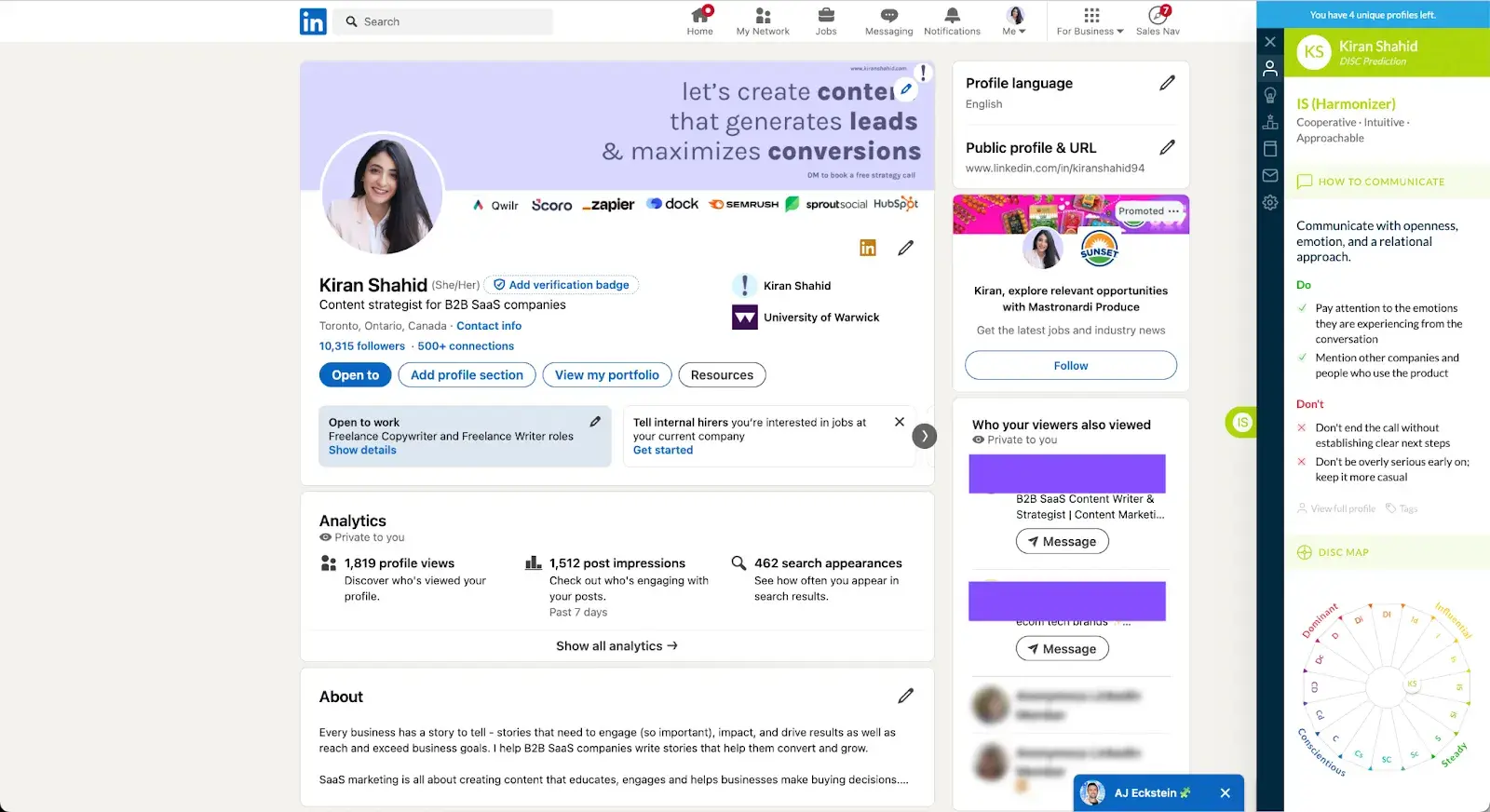The width and height of the screenshot is (1490, 812).
Task: Open the public profile URL
Action: pos(1055,169)
